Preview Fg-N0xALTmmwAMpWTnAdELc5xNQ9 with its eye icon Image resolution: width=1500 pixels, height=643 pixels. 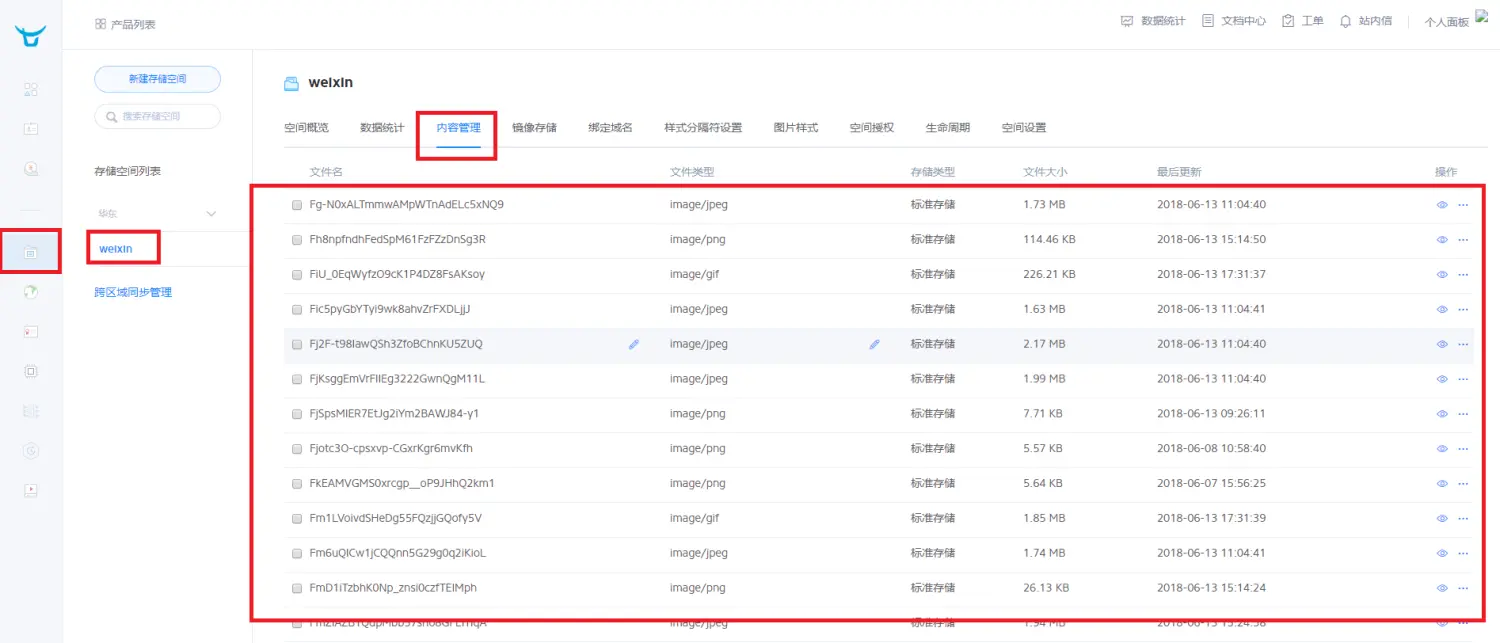[x=1442, y=205]
